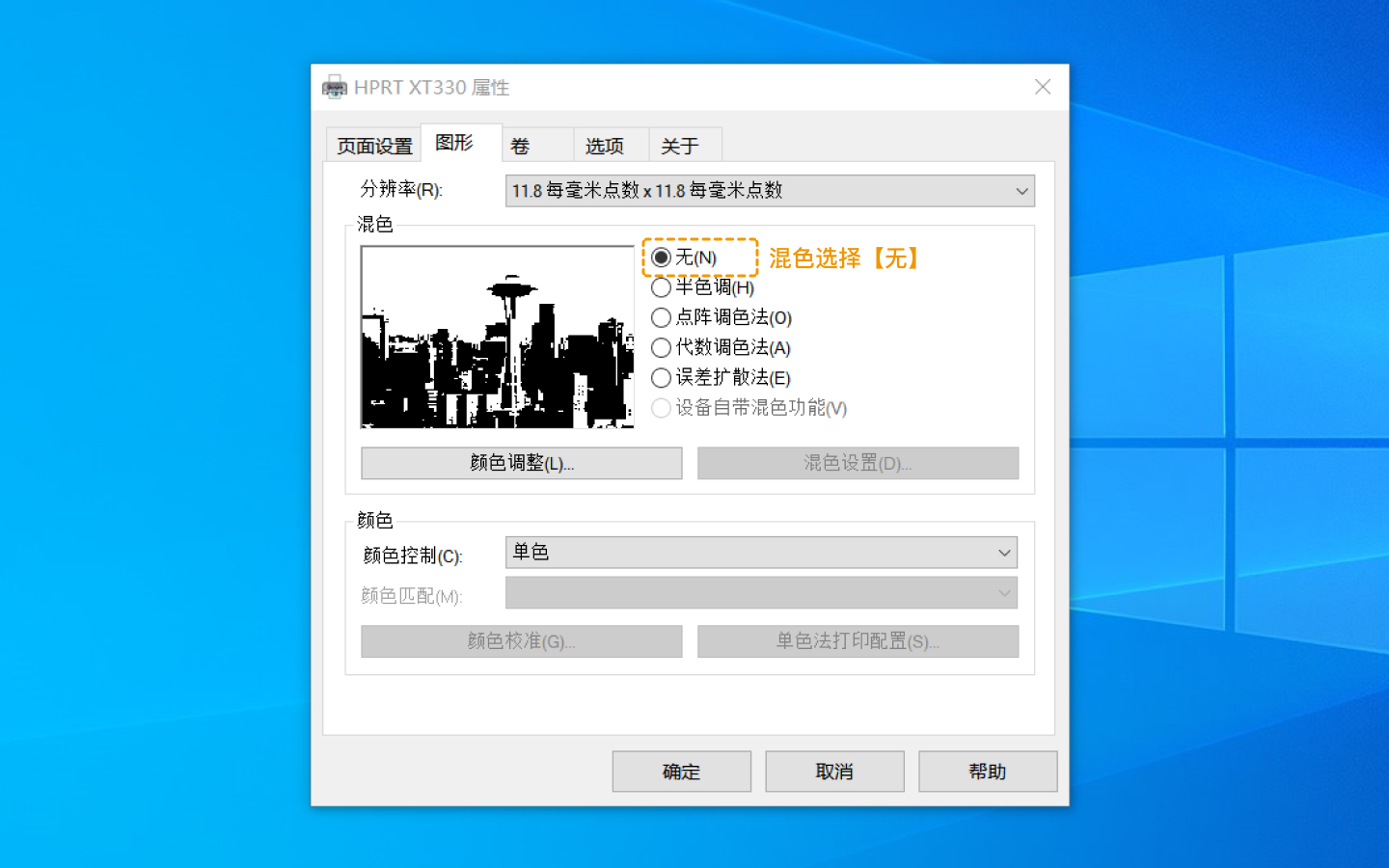Switch to the 选项 tab
This screenshot has width=1389, height=868.
(x=612, y=146)
